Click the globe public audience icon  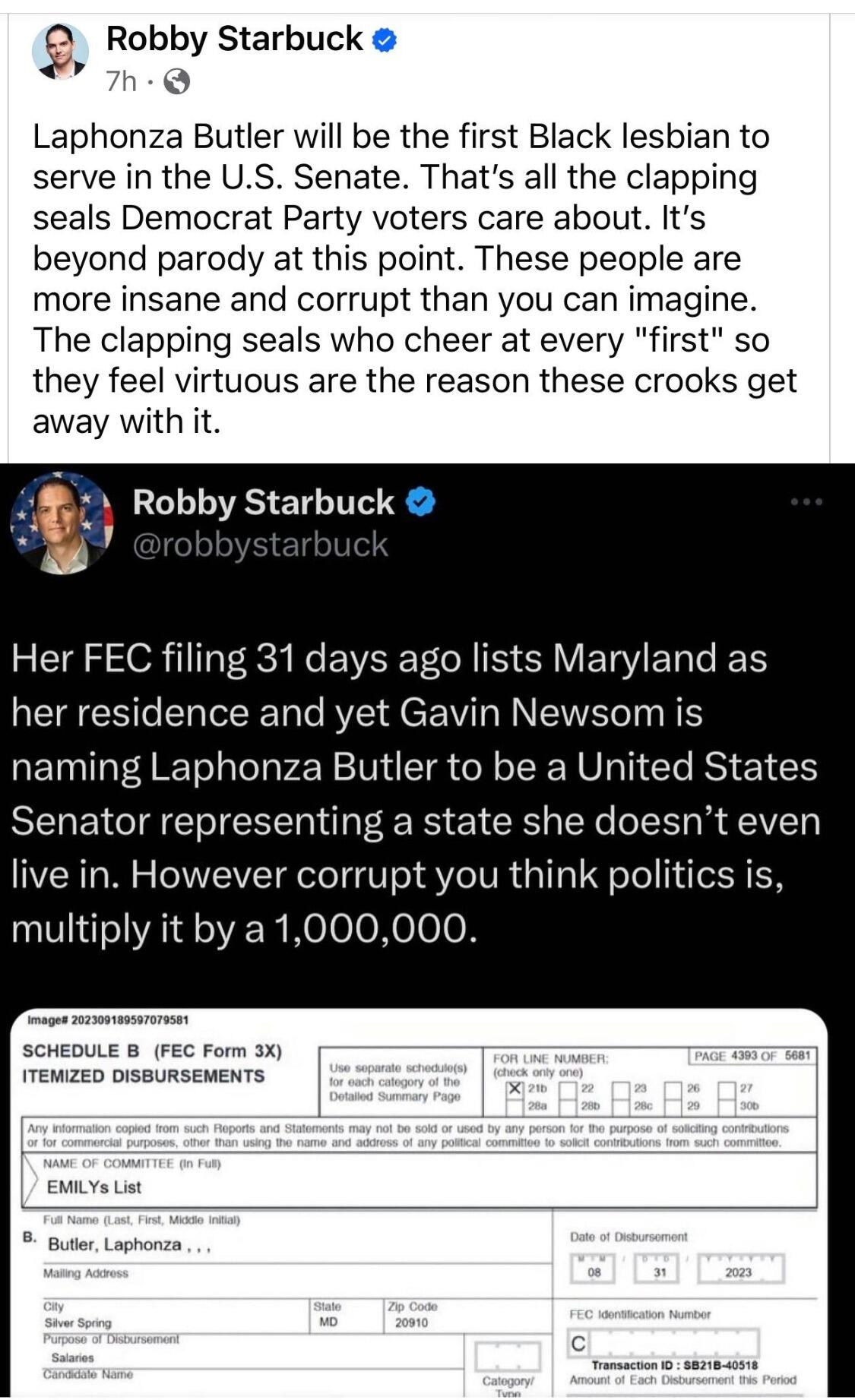[x=177, y=81]
